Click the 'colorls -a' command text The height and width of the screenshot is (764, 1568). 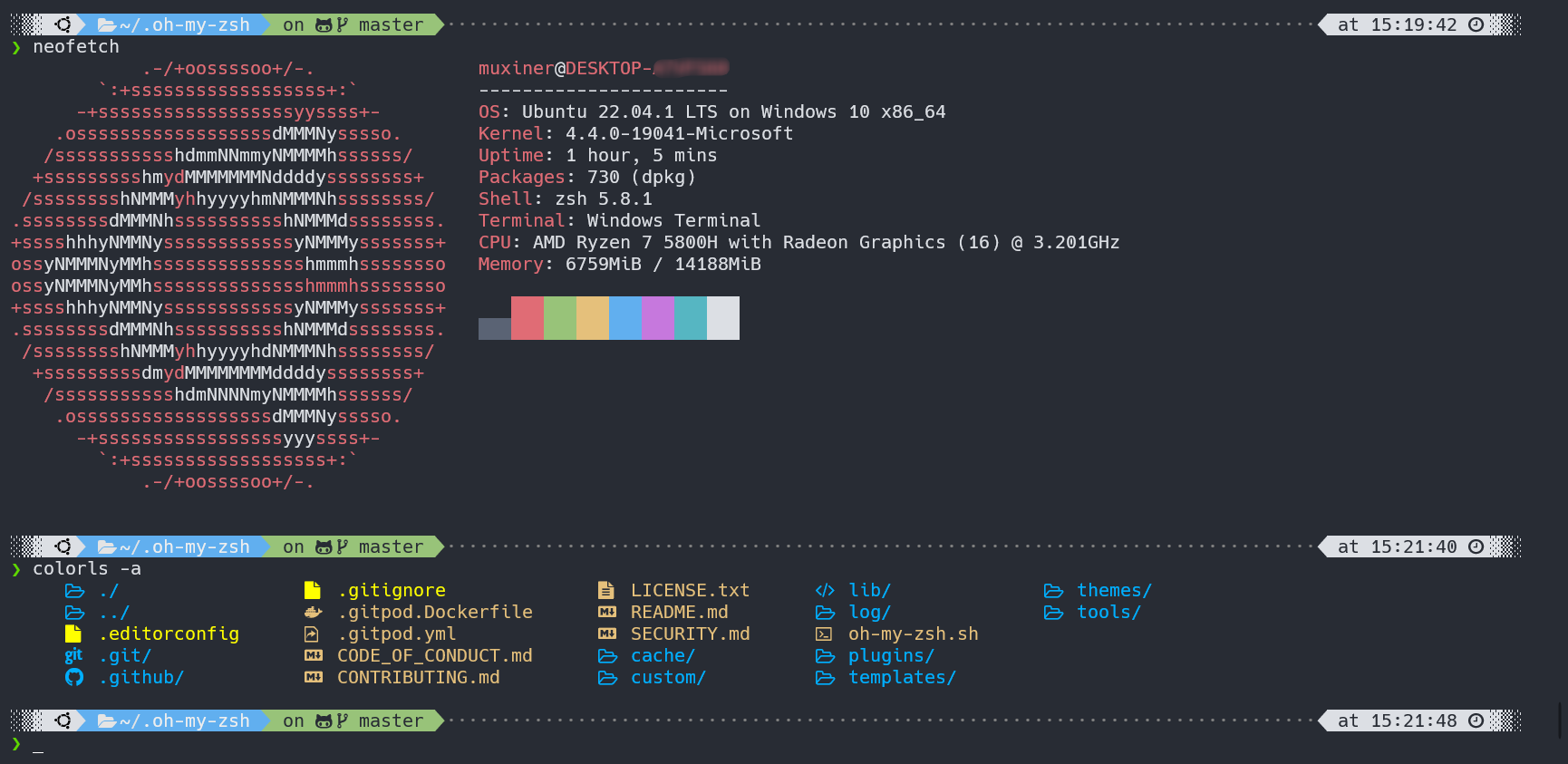(x=87, y=568)
